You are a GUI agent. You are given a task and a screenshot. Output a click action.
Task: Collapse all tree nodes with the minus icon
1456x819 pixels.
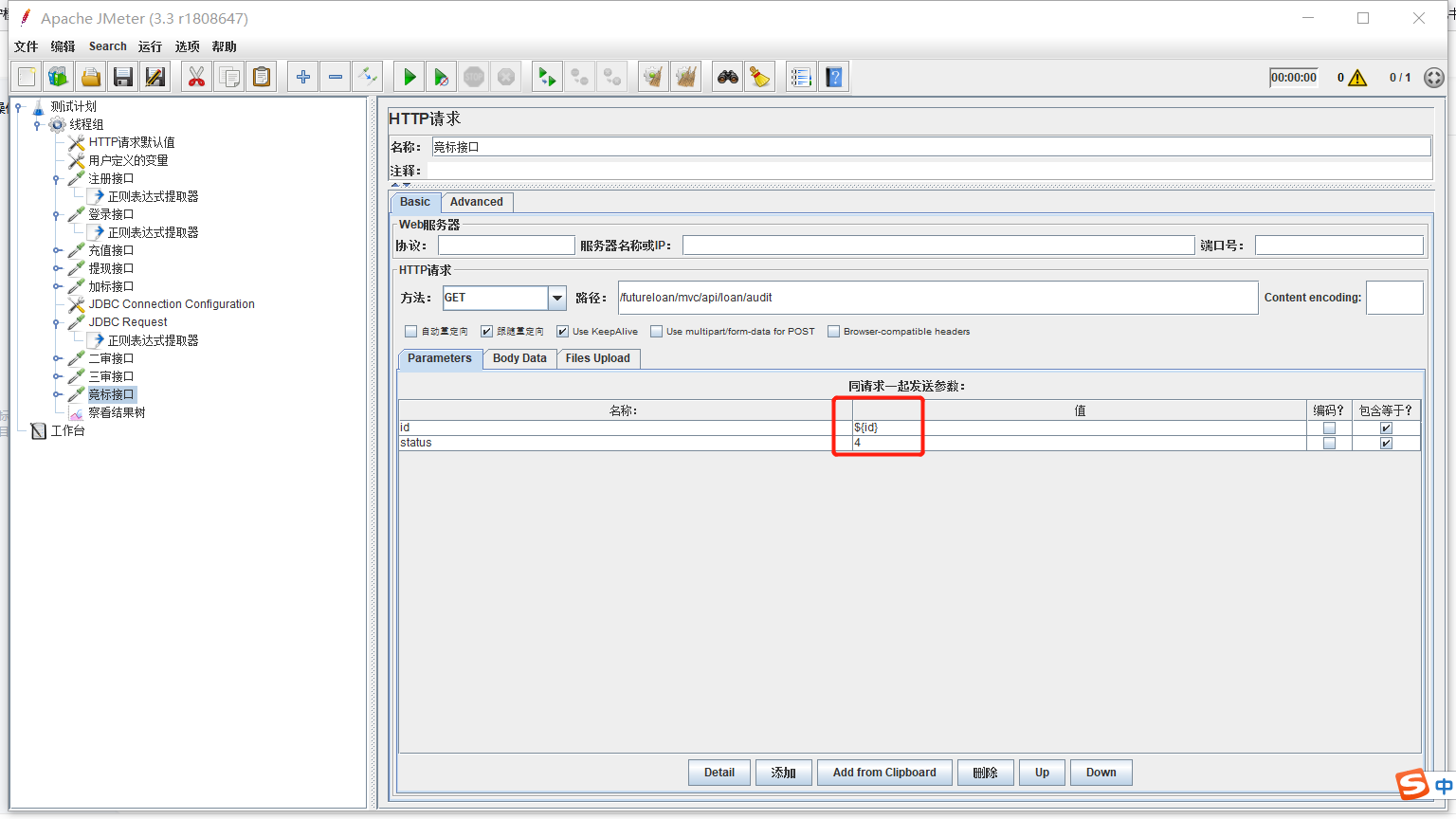tap(335, 77)
